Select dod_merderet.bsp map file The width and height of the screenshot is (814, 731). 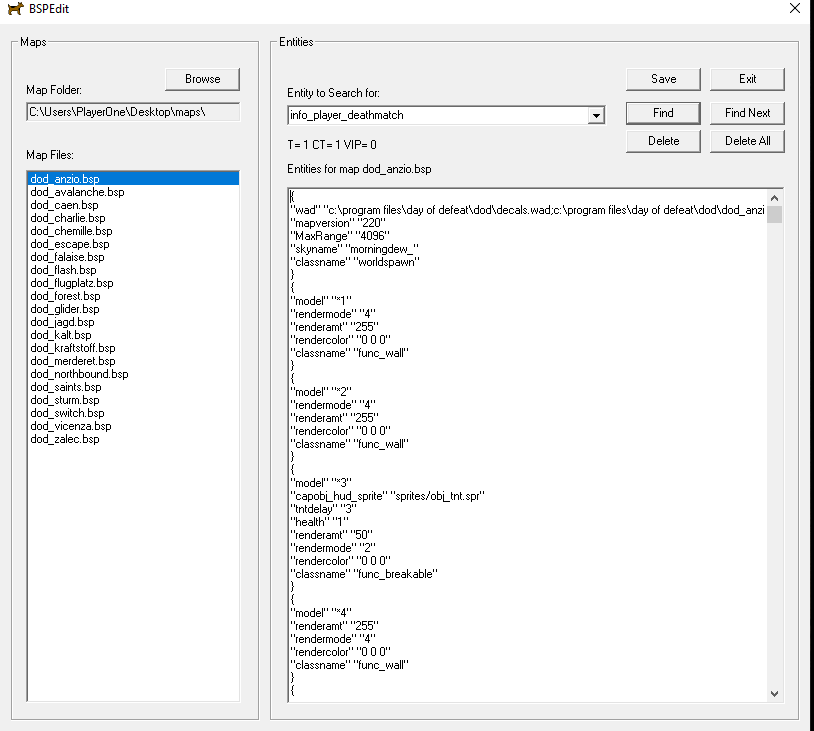point(133,361)
